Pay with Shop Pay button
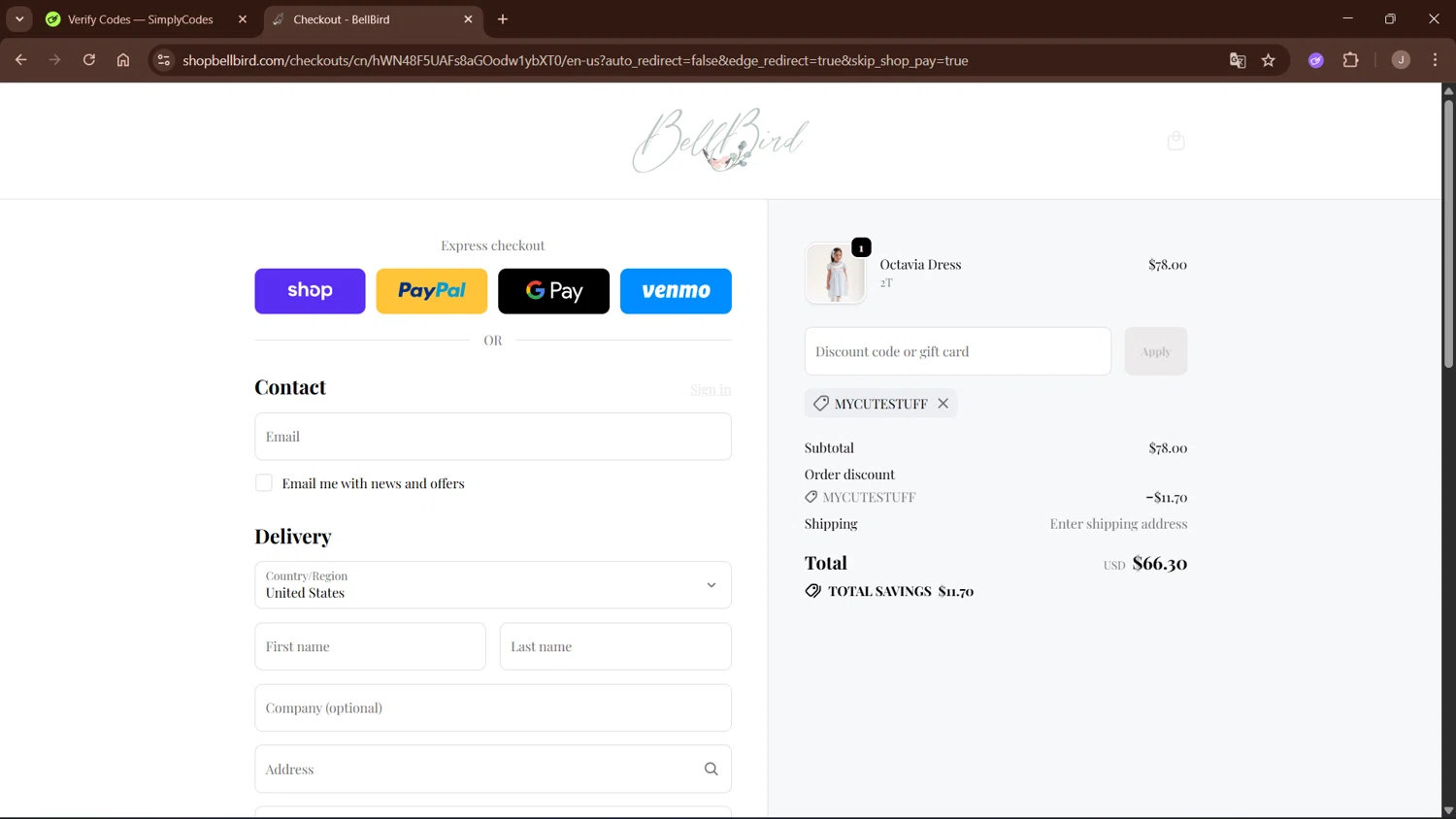Screen dimensions: 1456x819 310,291
